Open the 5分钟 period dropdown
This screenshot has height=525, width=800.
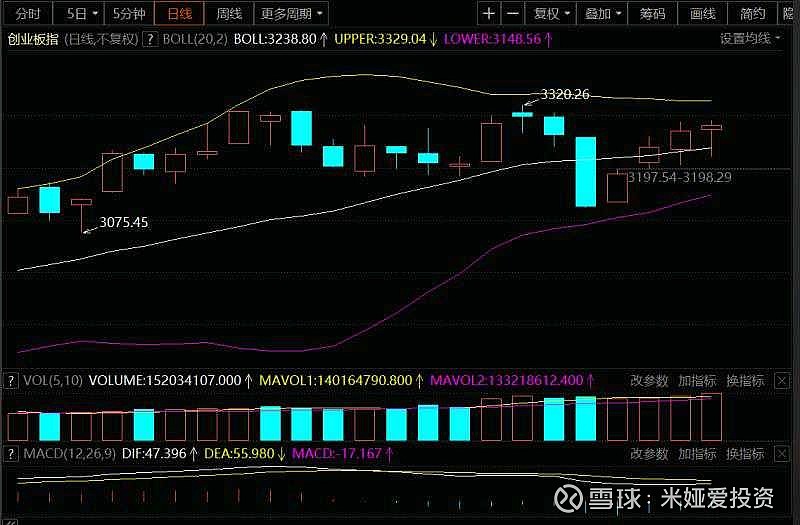pos(129,13)
